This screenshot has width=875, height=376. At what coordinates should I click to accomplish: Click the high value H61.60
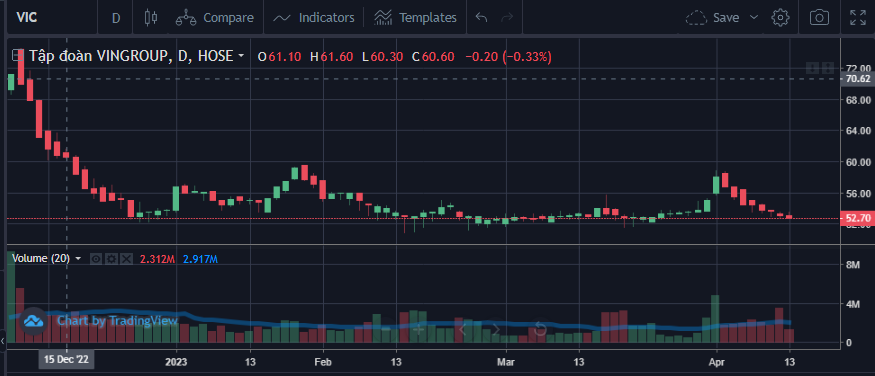[331, 56]
